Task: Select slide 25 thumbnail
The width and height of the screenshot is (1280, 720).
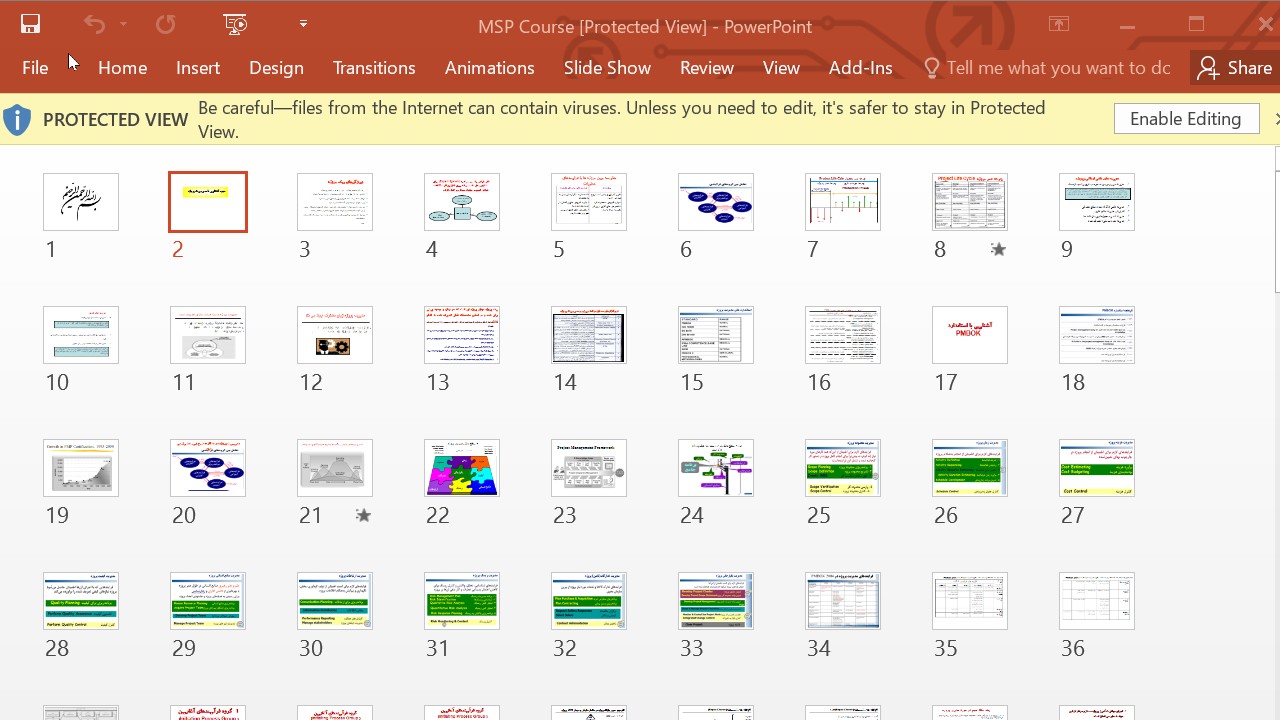Action: coord(843,468)
